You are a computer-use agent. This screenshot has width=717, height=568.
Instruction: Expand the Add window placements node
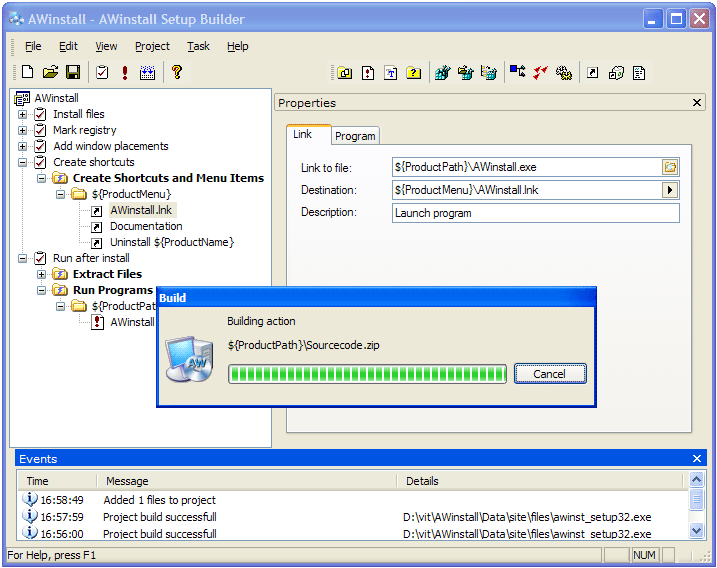22,146
